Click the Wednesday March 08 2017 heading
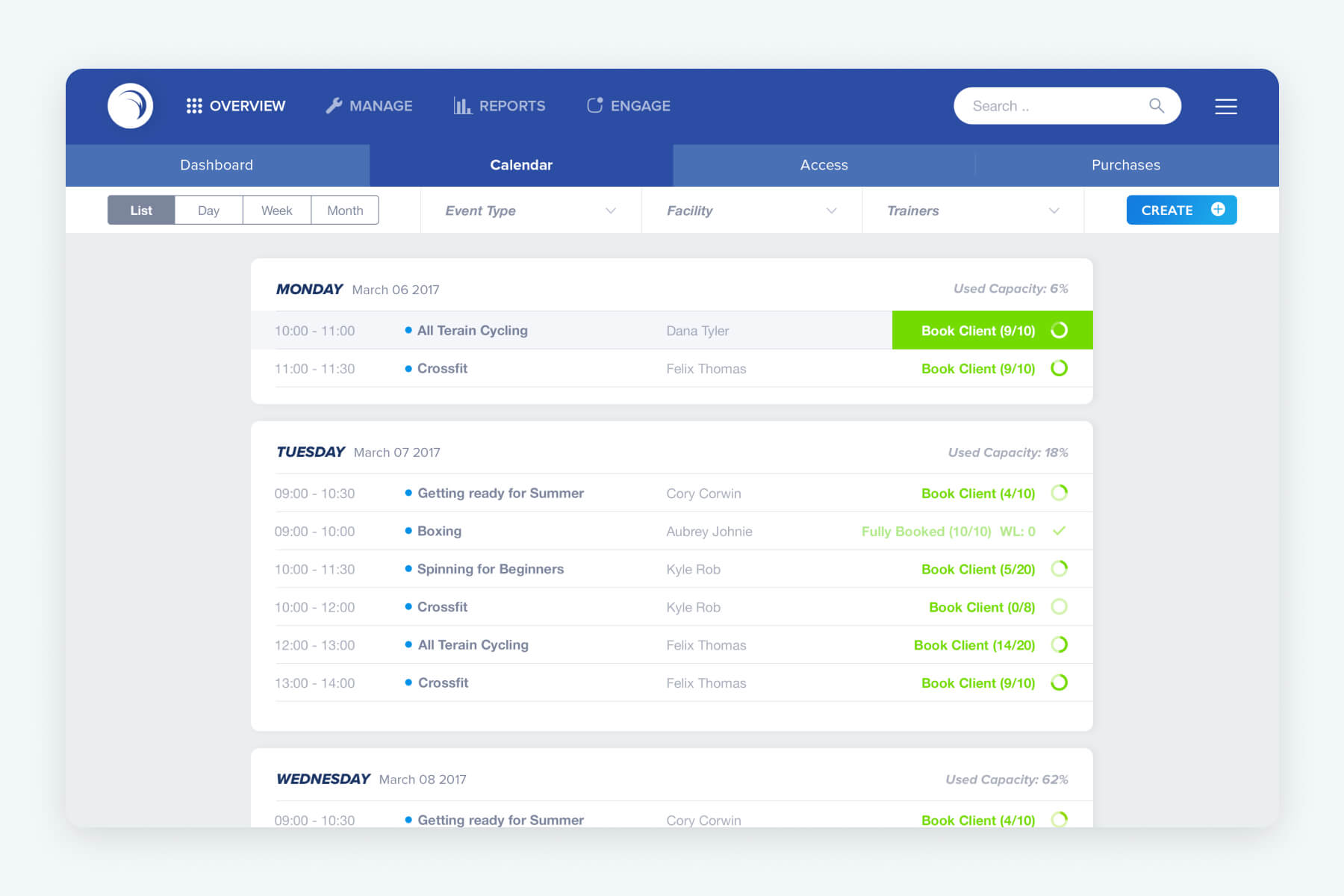Screen dimensions: 1344x896 [x=371, y=779]
